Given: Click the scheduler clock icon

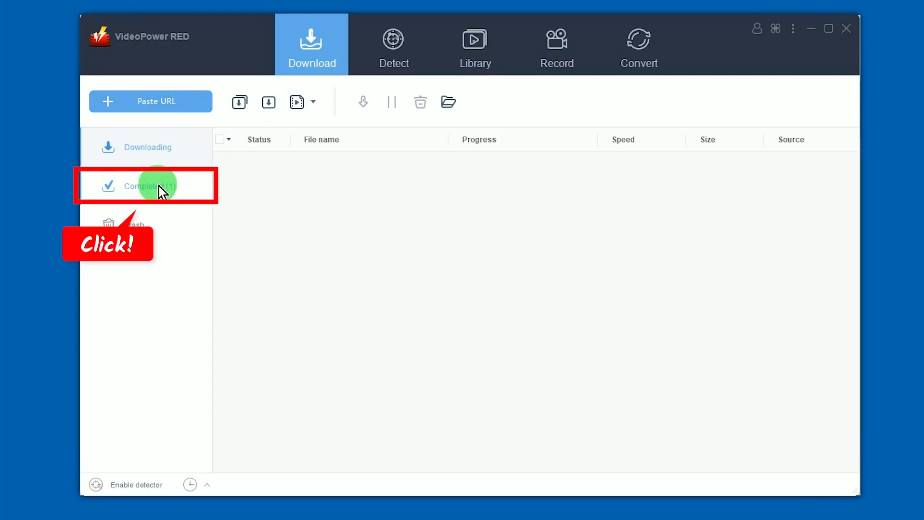Looking at the screenshot, I should (x=190, y=485).
